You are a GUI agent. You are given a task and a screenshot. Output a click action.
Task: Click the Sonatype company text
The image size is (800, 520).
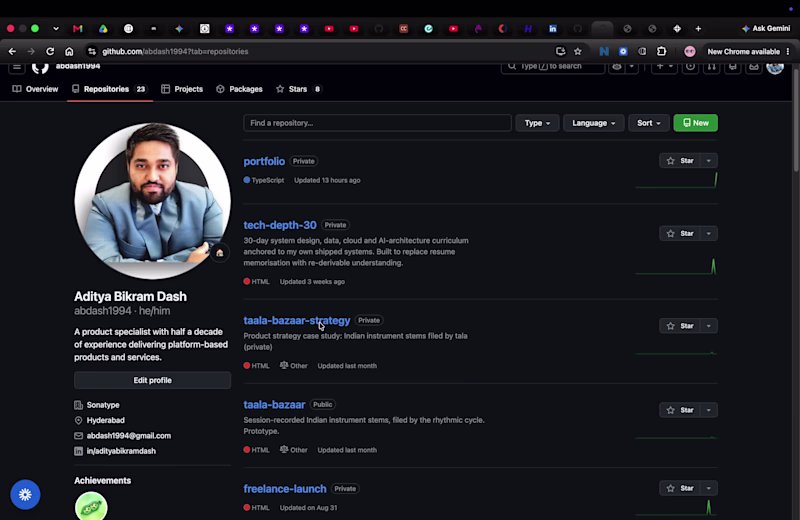coord(103,405)
